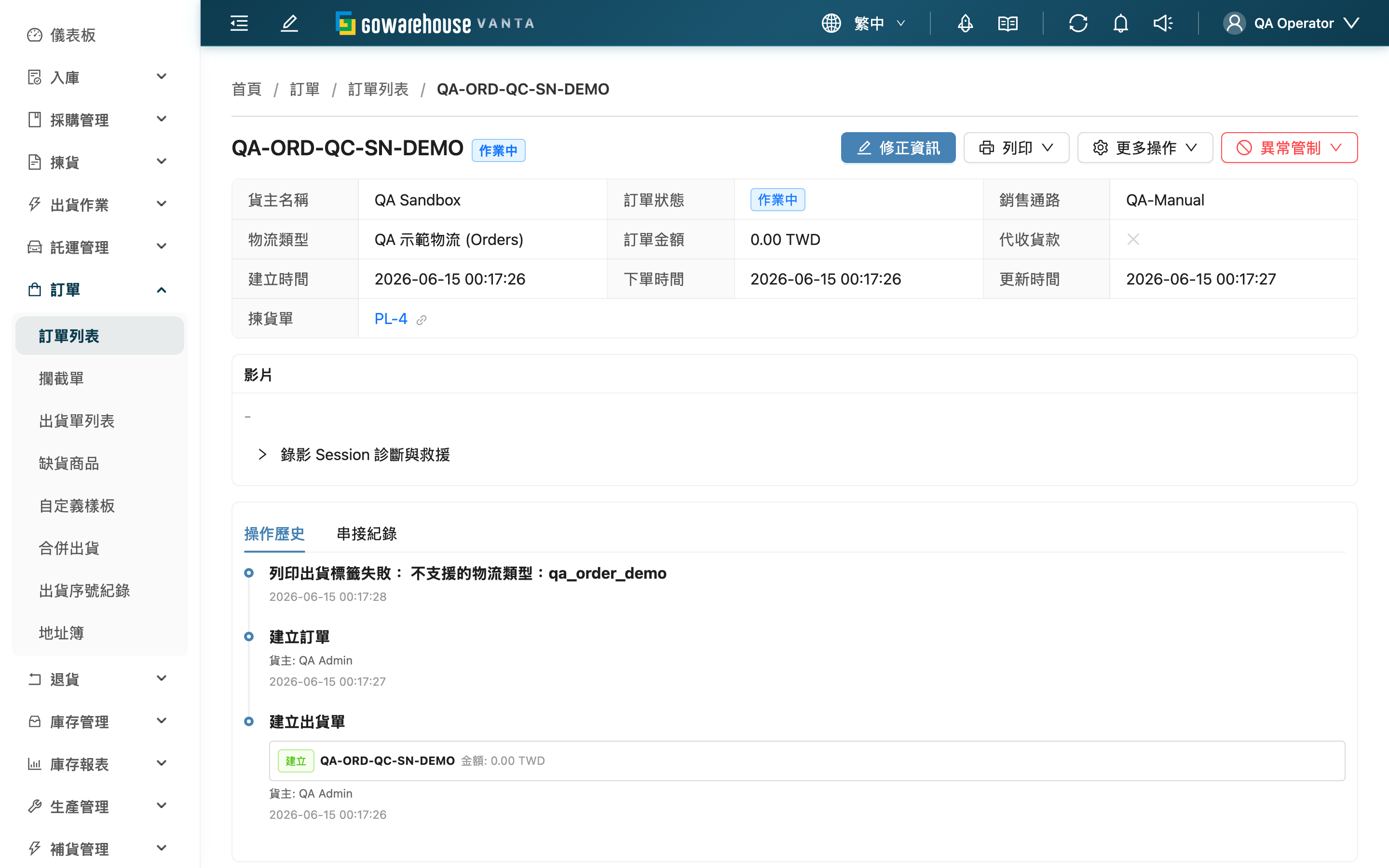Open the 更多操作 dropdown arrow
The width and height of the screenshot is (1389, 868).
click(x=1191, y=148)
